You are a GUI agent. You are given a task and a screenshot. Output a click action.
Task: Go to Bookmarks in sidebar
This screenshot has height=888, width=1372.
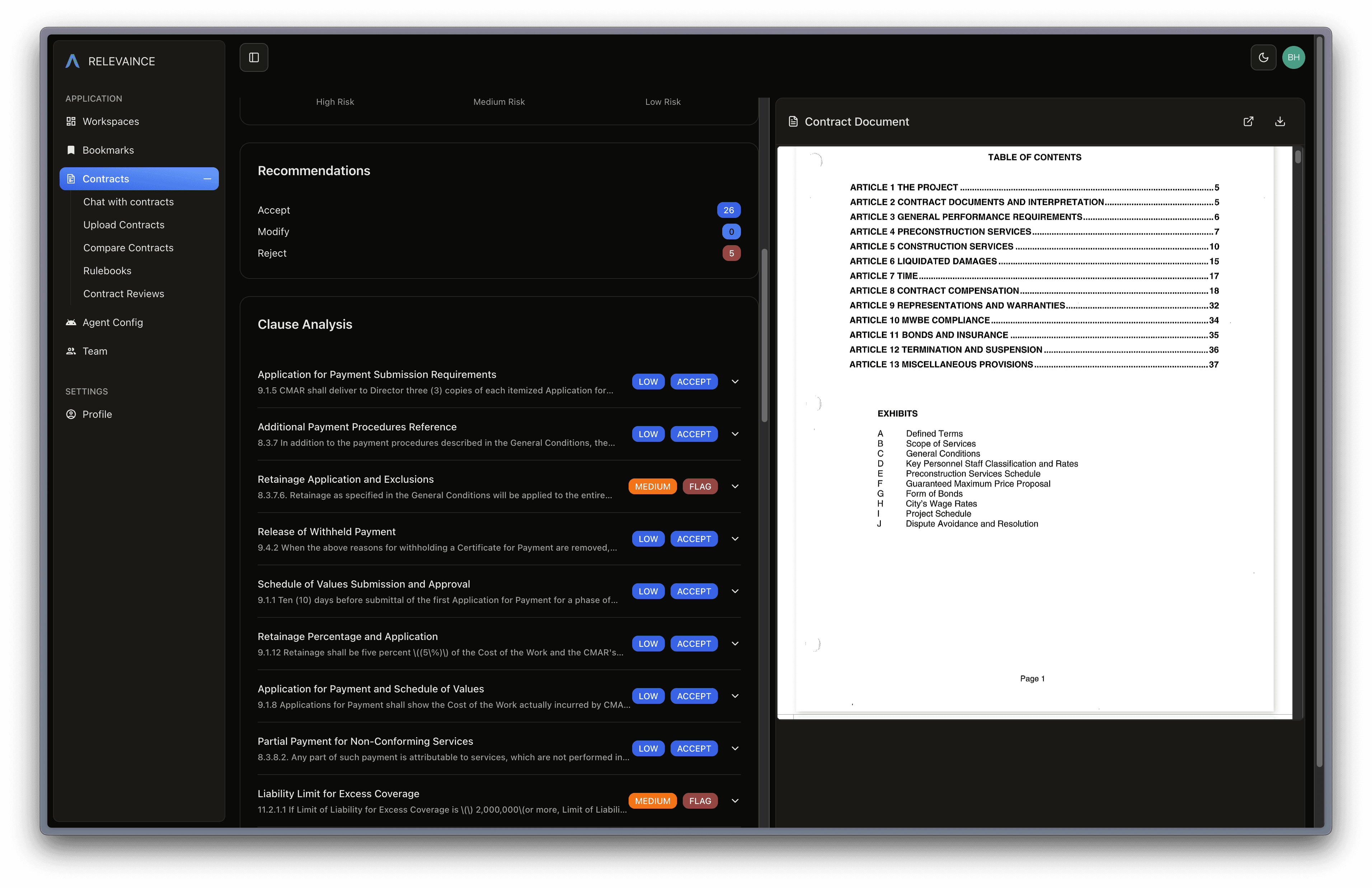(108, 150)
